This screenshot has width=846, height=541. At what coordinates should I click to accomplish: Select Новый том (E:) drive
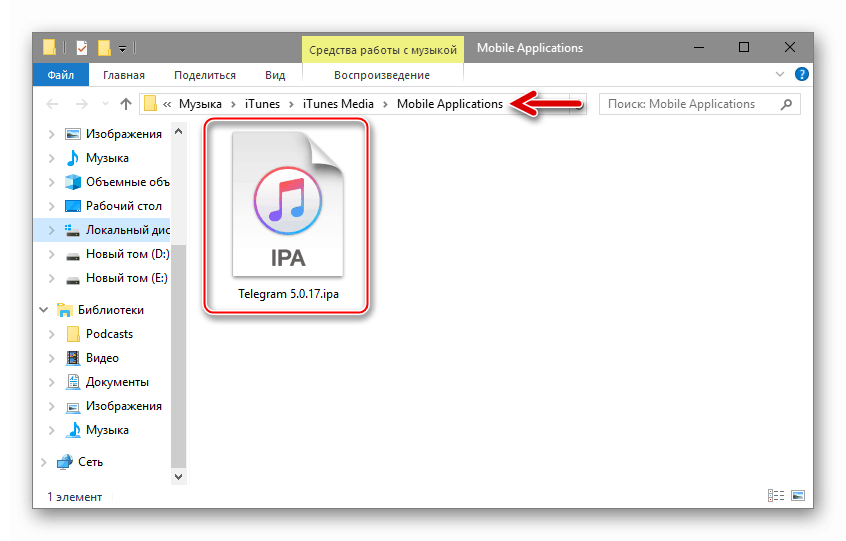point(127,278)
